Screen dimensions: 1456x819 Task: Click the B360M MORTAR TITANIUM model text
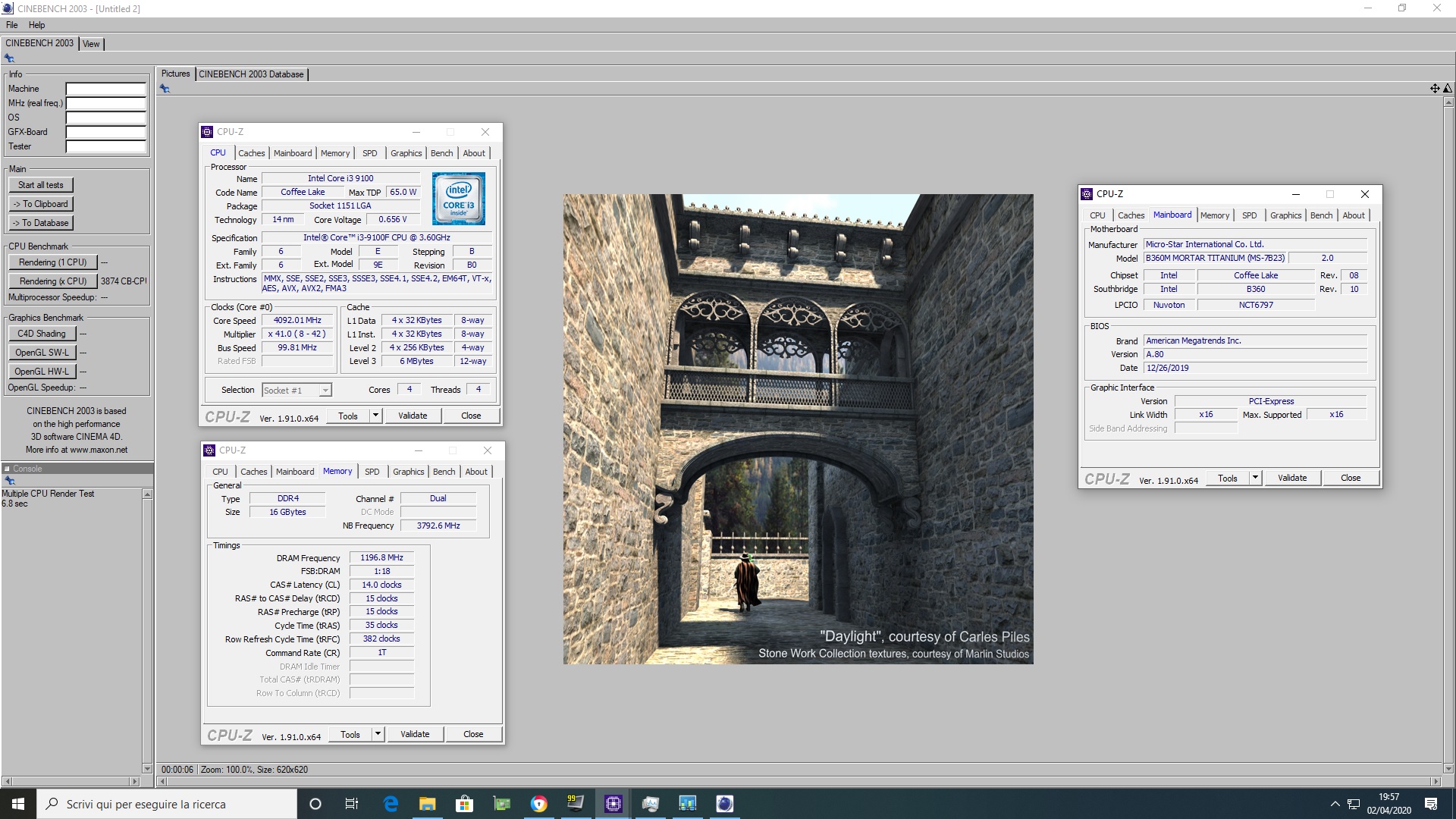pos(1215,258)
